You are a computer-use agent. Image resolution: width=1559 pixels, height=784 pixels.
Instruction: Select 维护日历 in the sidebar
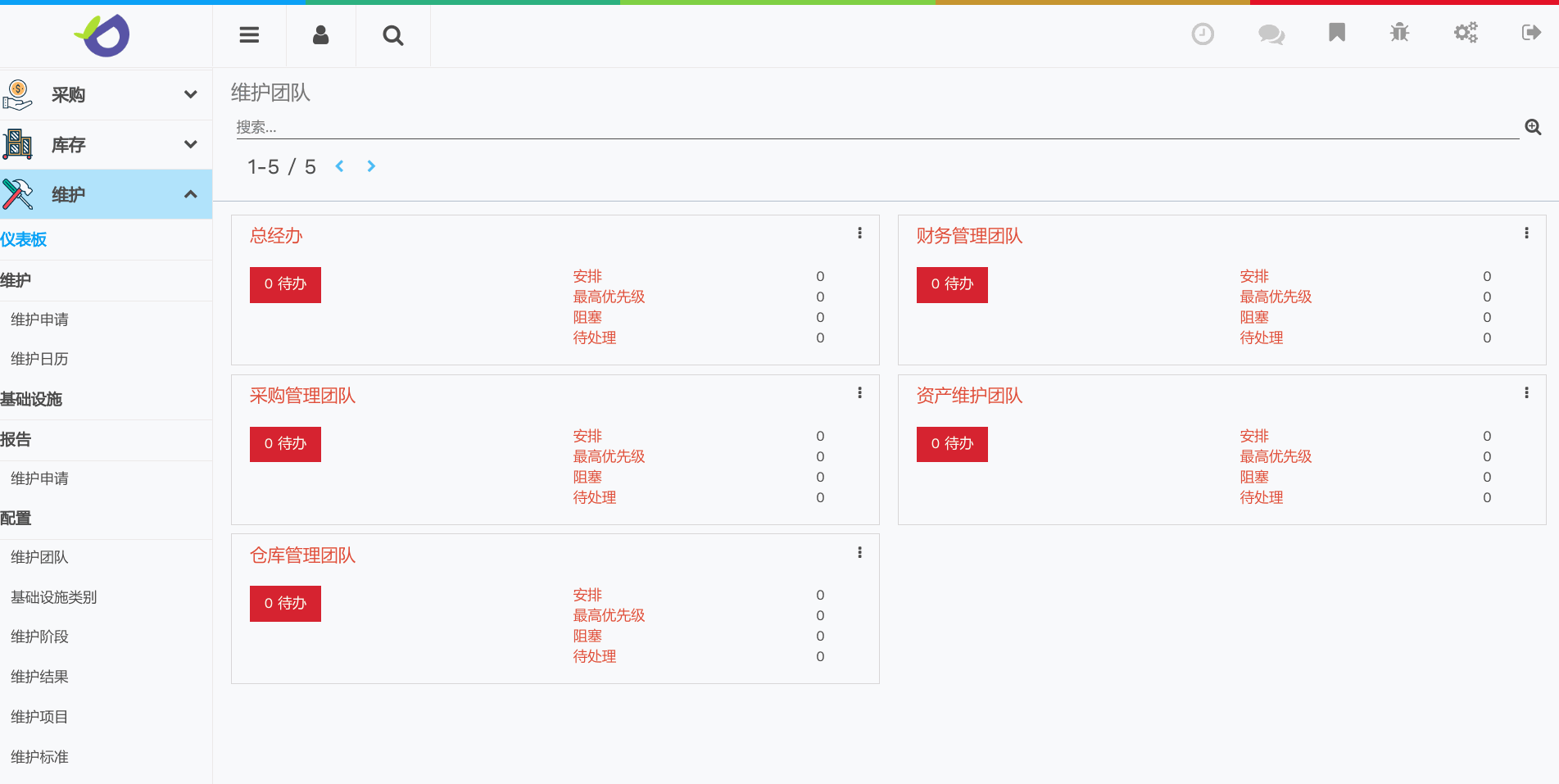click(39, 359)
